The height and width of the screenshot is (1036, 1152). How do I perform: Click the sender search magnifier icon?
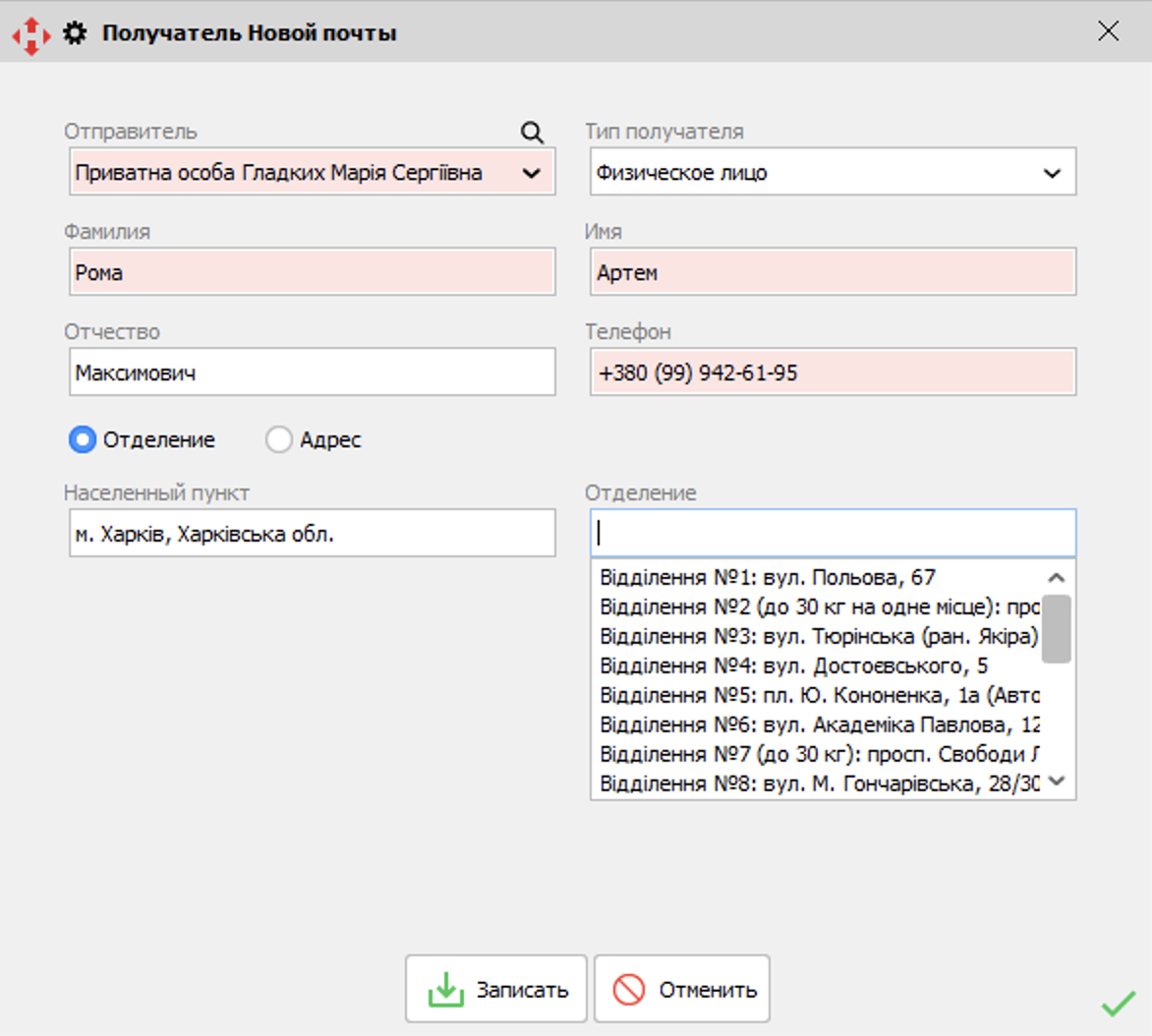point(532,133)
